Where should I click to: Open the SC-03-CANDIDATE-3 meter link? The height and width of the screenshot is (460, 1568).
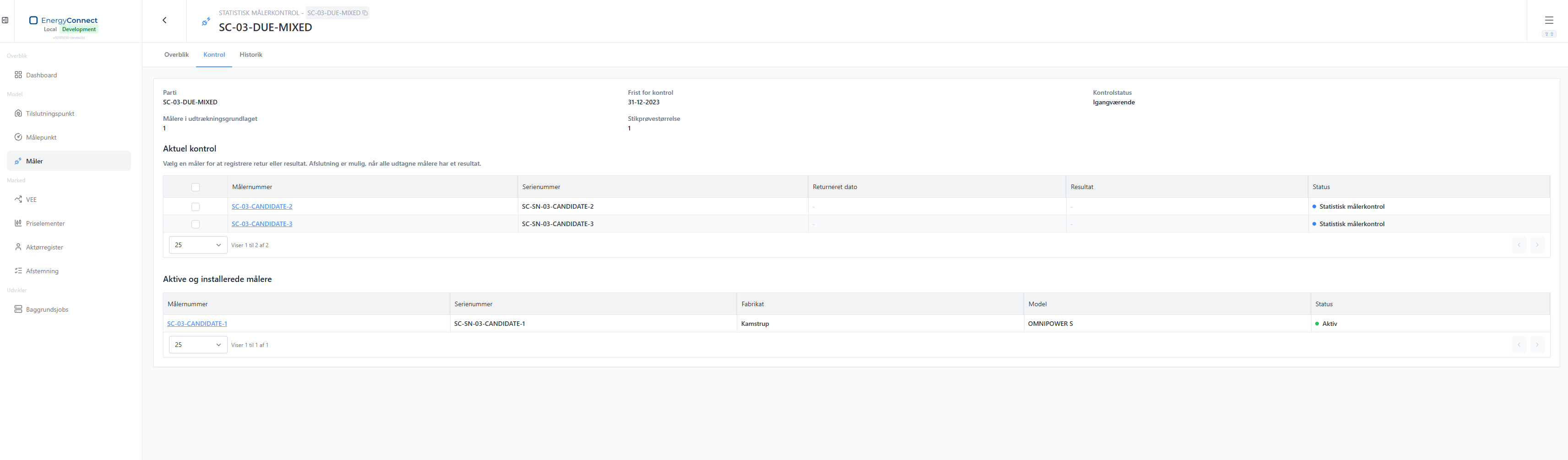(x=262, y=224)
